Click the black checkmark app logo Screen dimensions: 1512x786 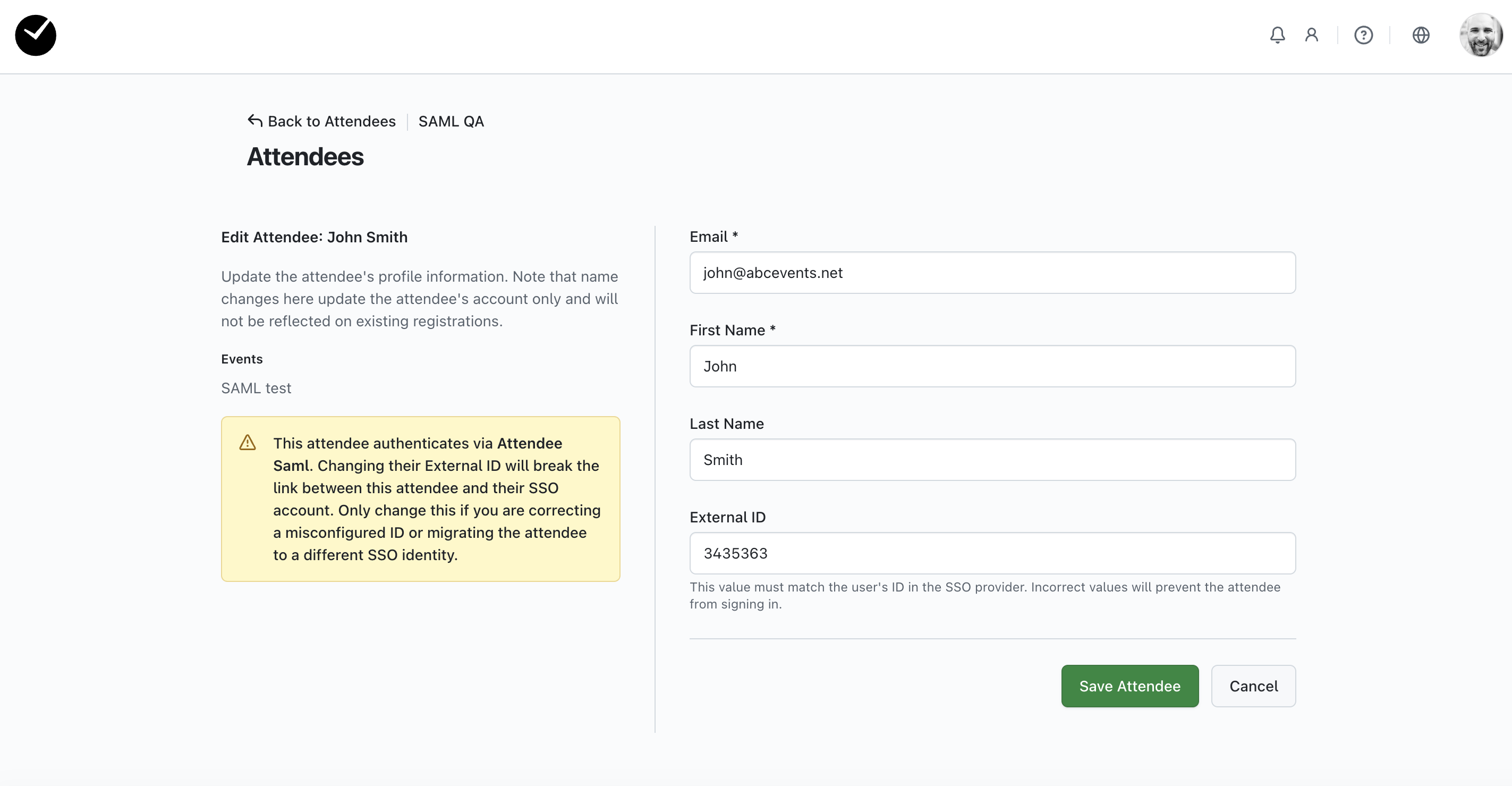[x=36, y=35]
